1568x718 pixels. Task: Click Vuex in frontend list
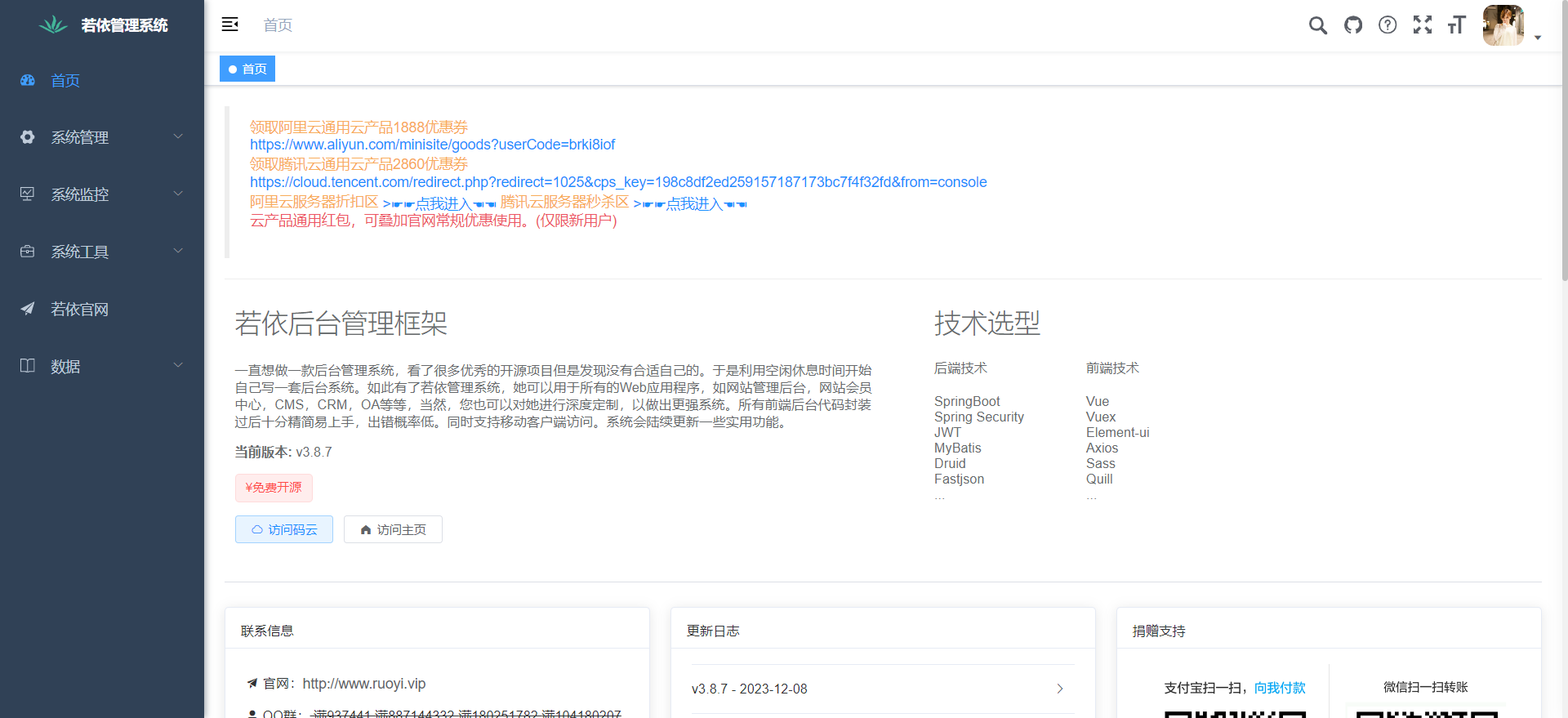[x=1101, y=417]
